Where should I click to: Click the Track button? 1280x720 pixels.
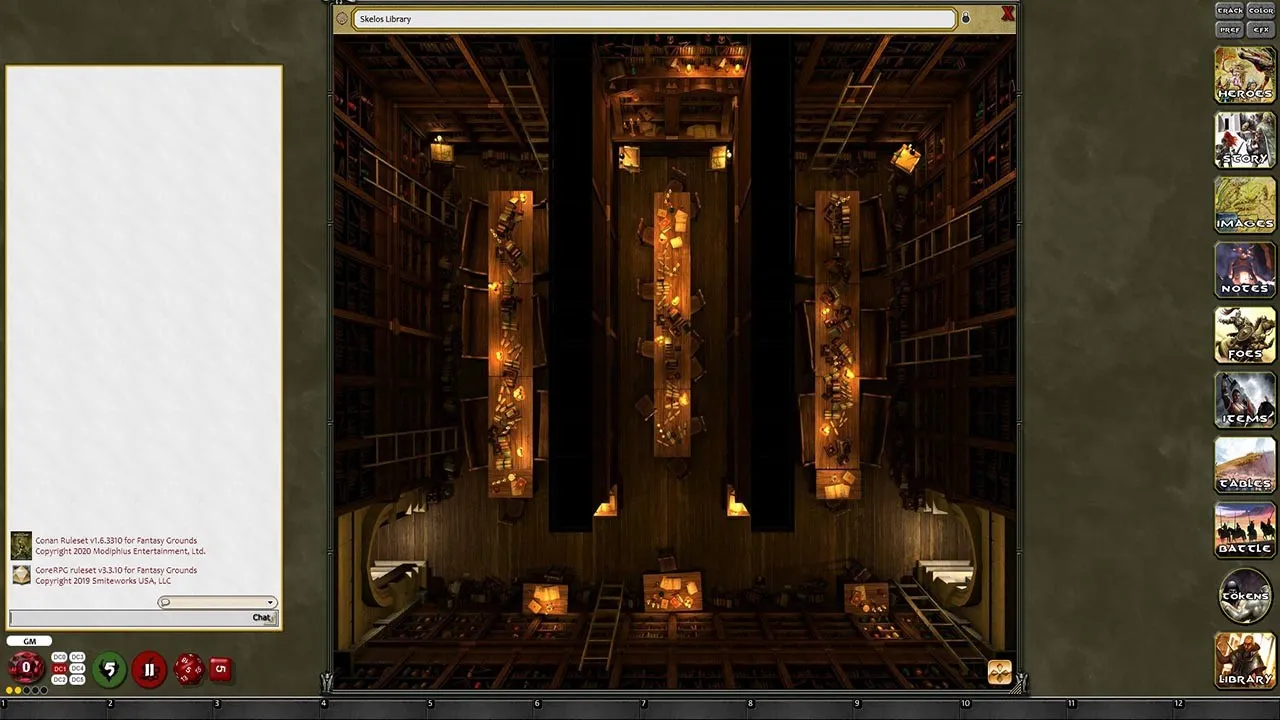point(1230,10)
